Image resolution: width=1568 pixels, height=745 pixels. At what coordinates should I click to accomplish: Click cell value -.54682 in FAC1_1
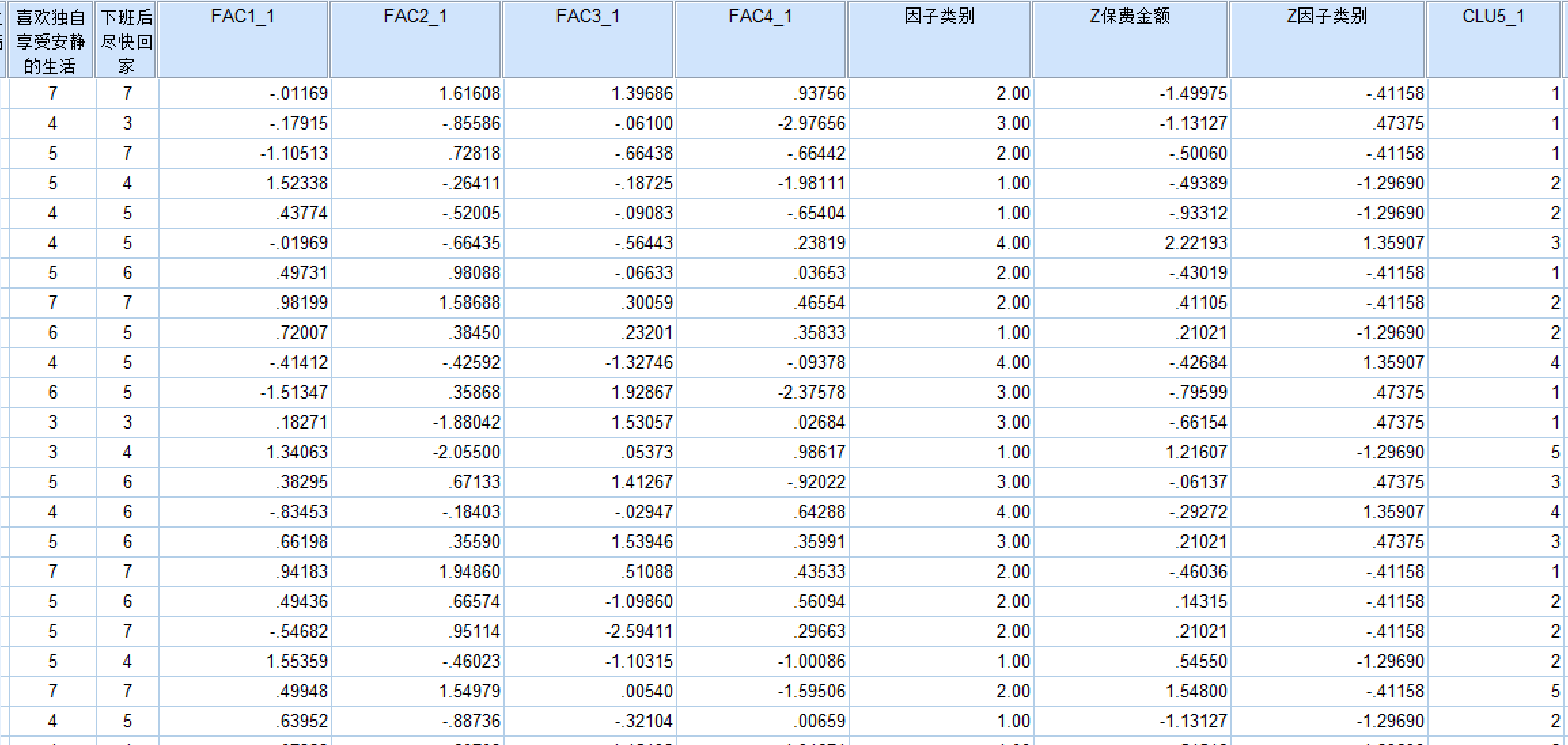pos(245,632)
